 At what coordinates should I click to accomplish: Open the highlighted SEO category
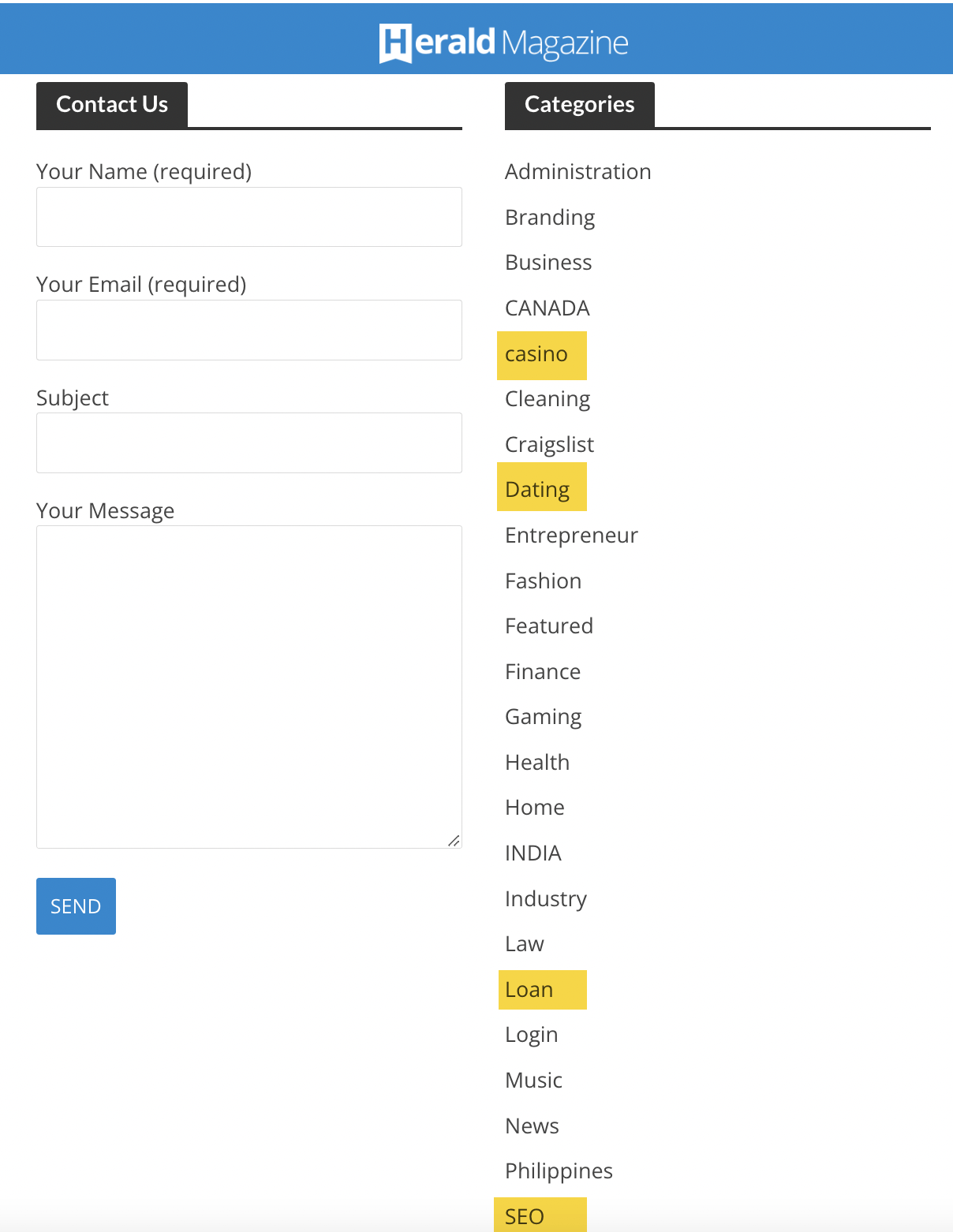525,1216
